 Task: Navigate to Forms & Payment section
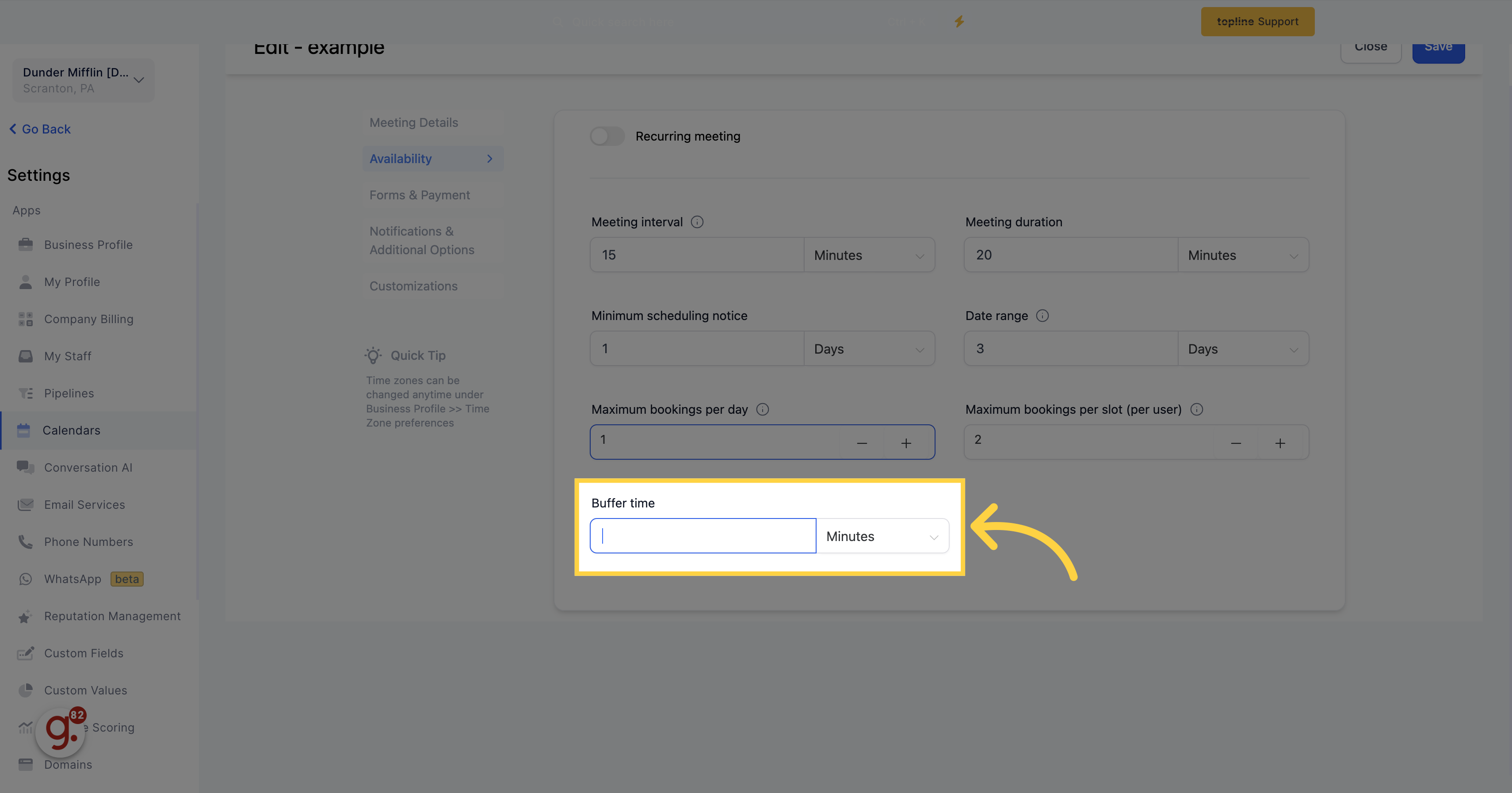tap(419, 195)
